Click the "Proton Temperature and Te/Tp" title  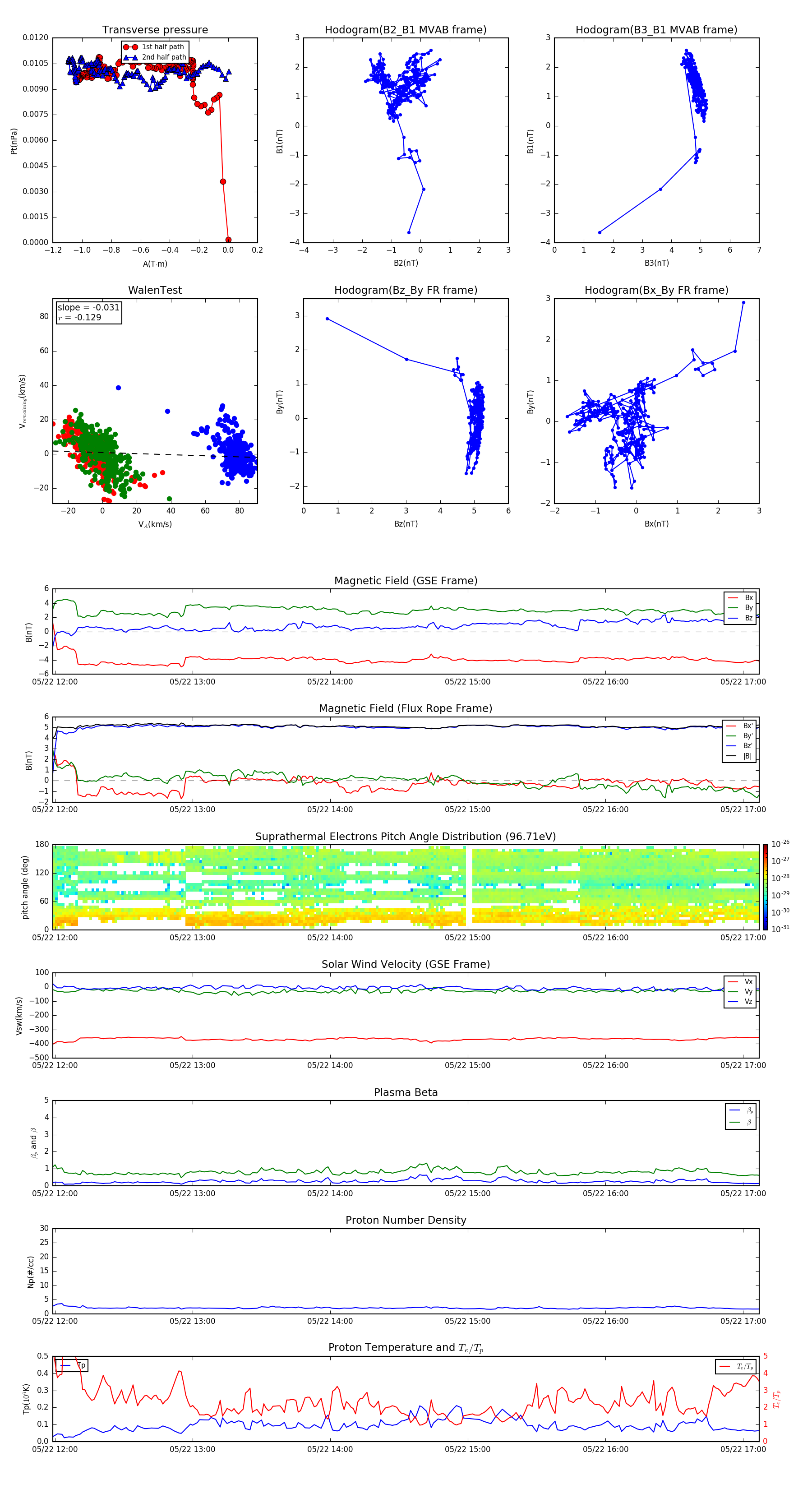pos(406,1348)
